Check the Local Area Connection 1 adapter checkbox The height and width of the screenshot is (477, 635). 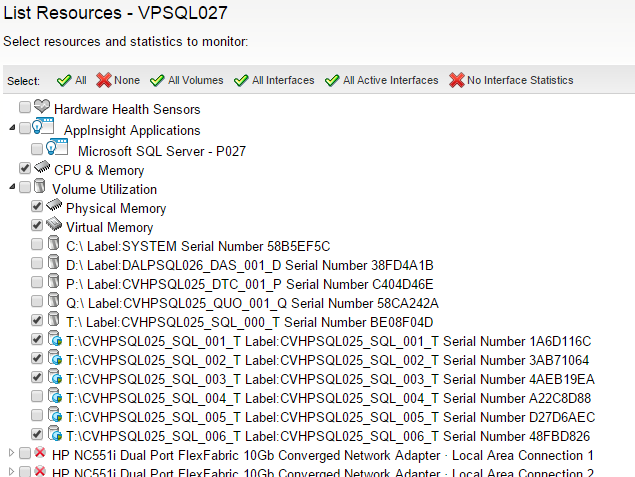coord(25,453)
